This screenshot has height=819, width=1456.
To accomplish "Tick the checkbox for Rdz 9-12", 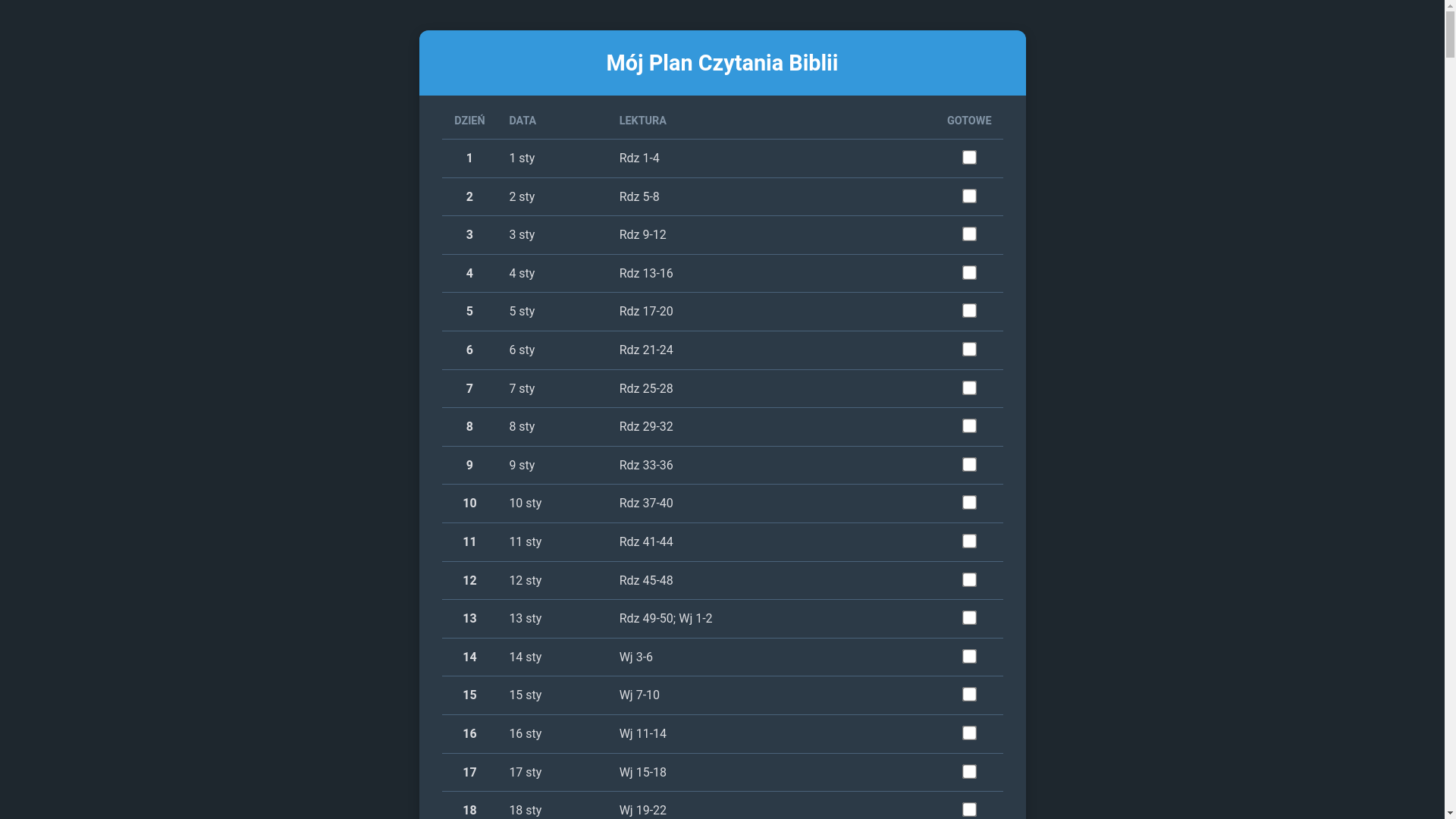I will click(x=969, y=234).
